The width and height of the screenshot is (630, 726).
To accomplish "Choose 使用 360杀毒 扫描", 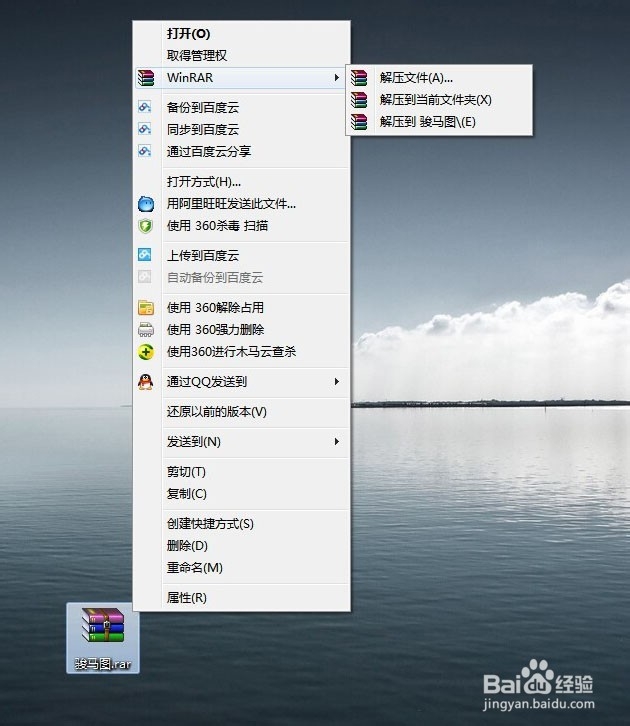I will 241,226.
